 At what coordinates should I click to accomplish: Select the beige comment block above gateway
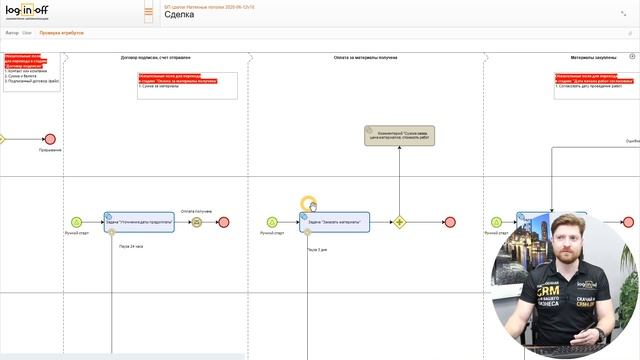click(x=400, y=136)
